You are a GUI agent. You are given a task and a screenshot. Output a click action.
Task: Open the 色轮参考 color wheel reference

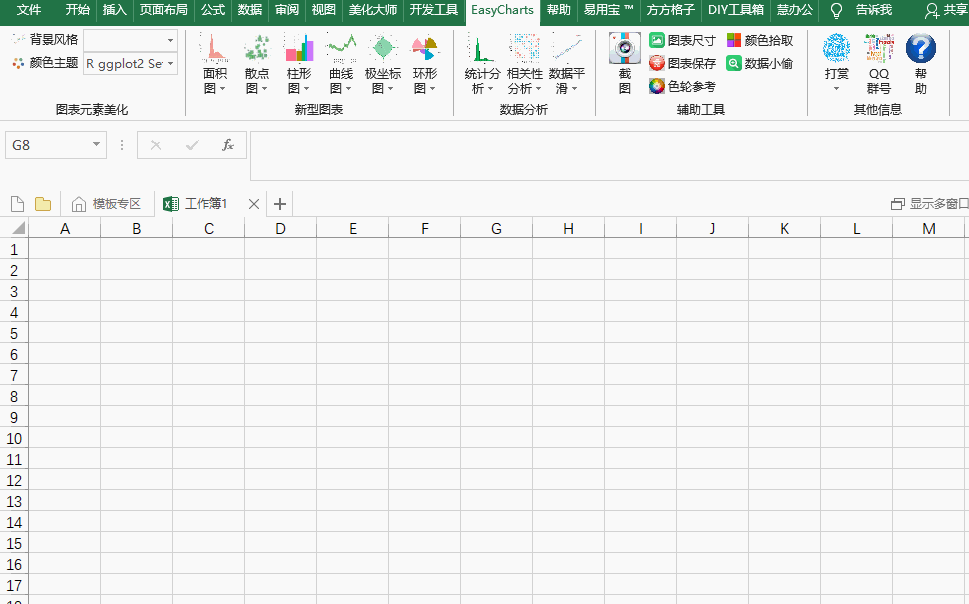pos(680,85)
